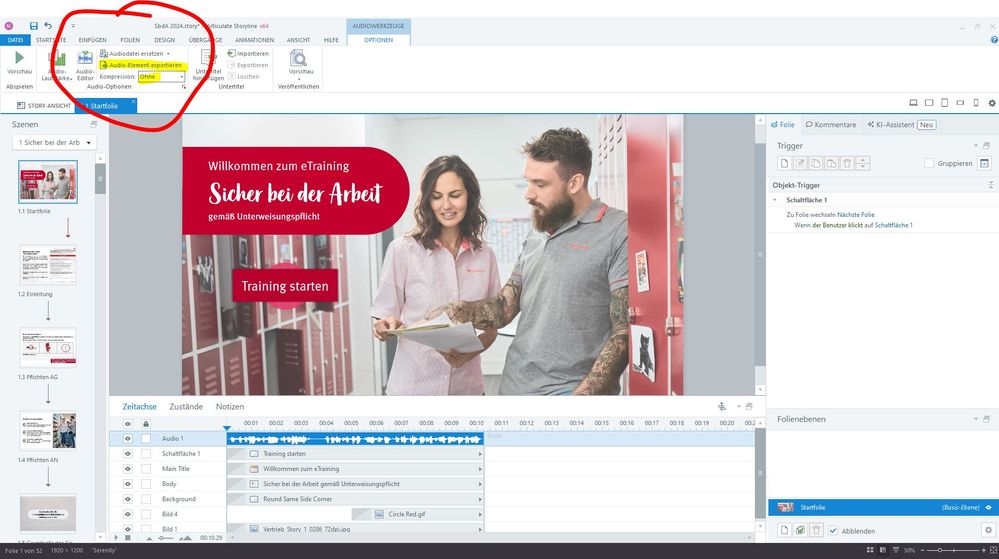Create a new trigger icon
Image resolution: width=999 pixels, height=559 pixels.
pos(784,164)
